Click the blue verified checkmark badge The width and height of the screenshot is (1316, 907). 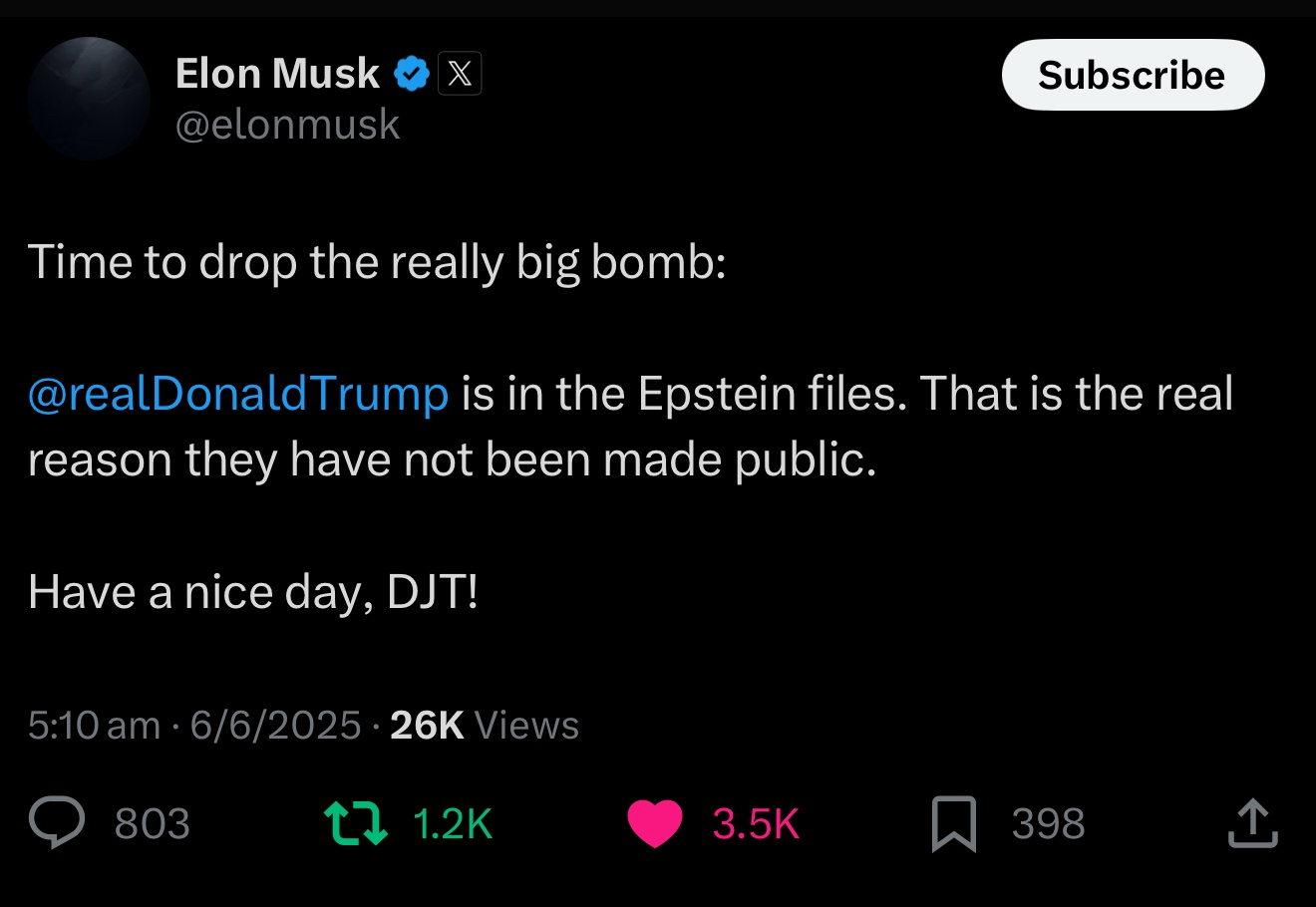tap(412, 74)
